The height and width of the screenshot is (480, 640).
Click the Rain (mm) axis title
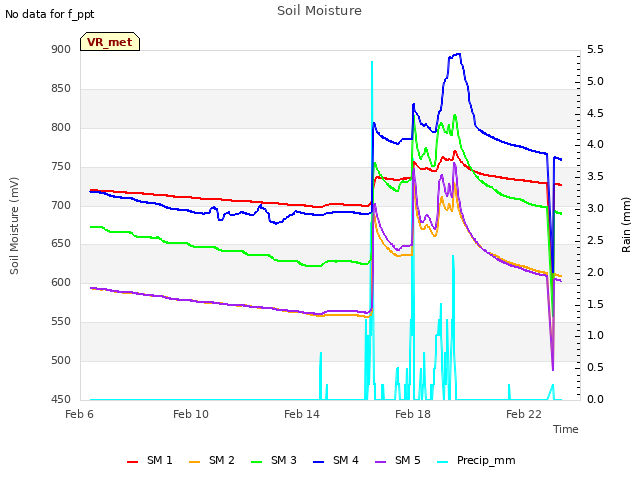[626, 225]
